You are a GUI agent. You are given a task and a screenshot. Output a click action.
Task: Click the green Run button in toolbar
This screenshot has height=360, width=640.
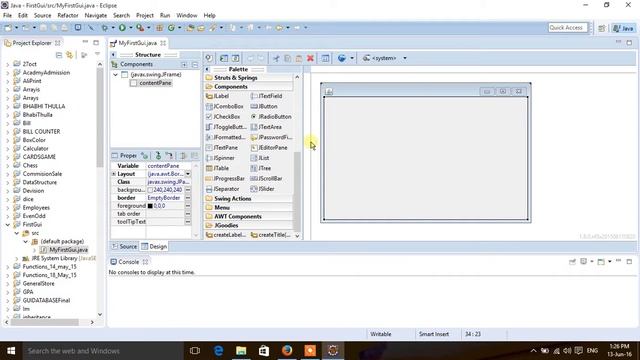[x=122, y=28]
